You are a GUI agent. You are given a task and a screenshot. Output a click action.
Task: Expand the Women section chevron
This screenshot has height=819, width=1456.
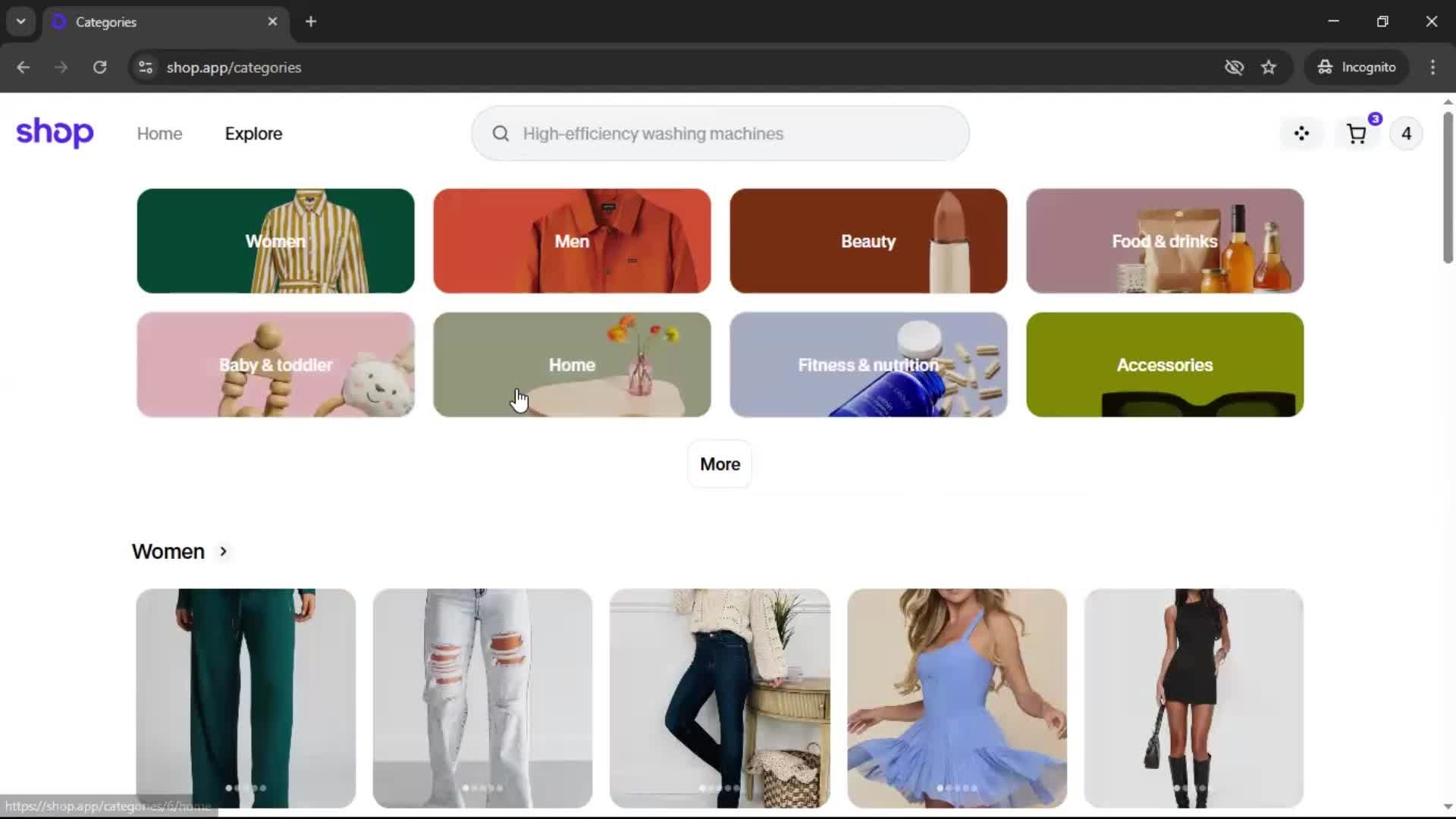pos(224,552)
